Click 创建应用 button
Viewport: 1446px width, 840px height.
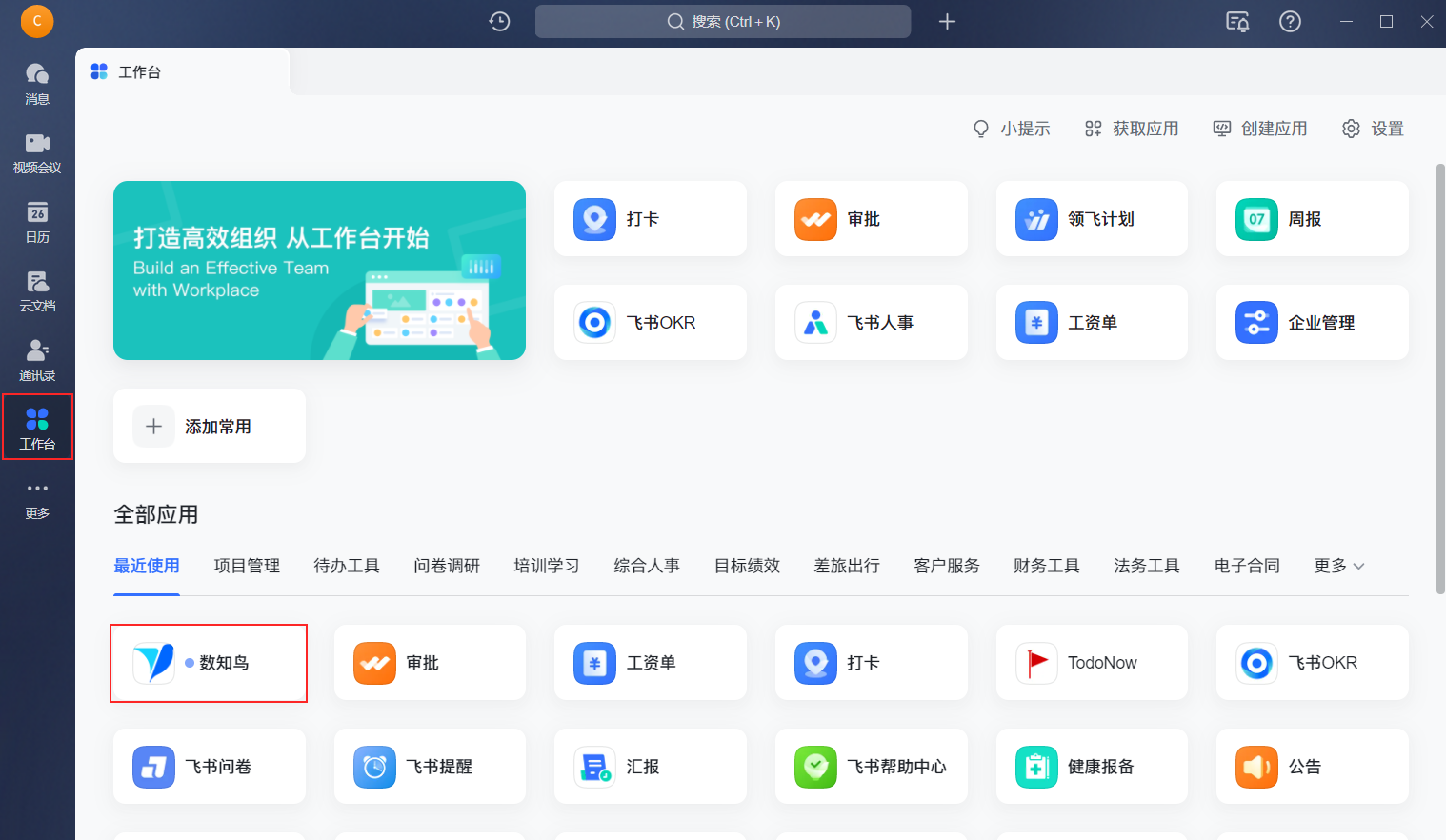(1260, 129)
